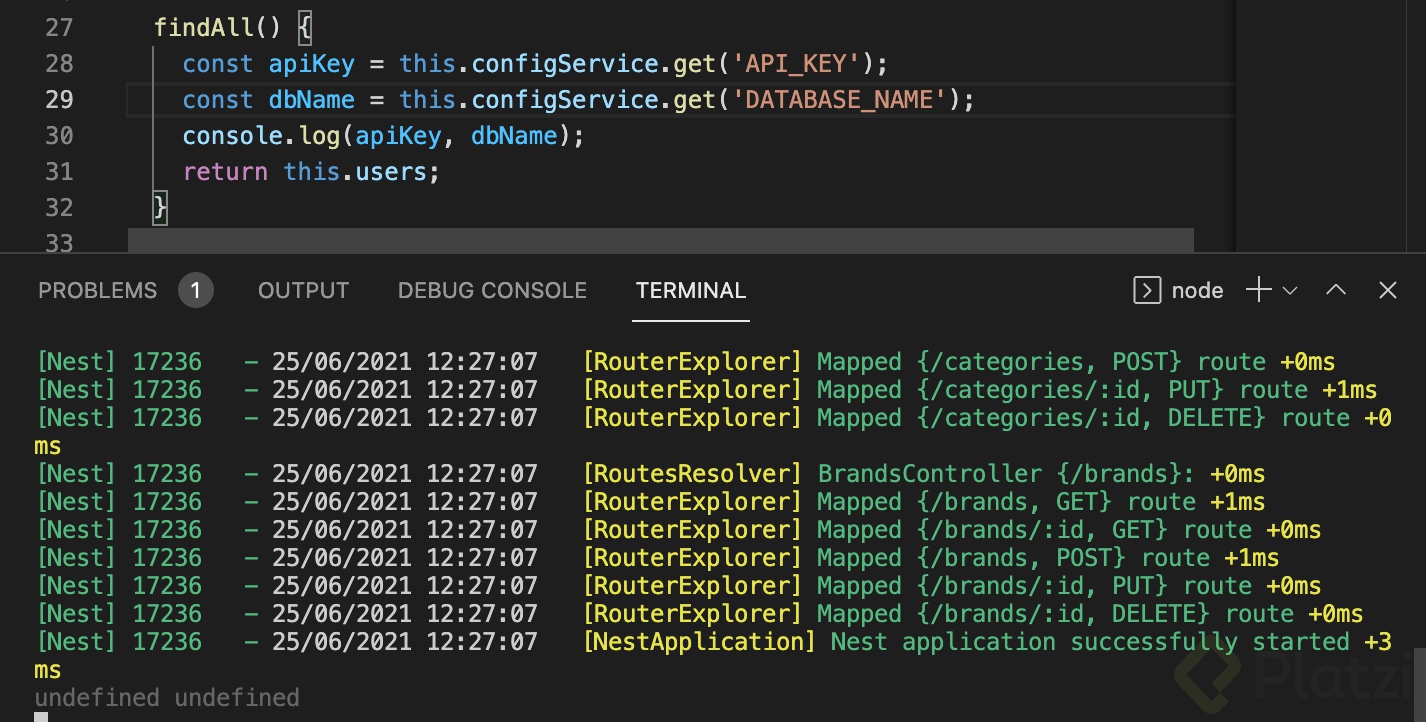Click the editor's horizontal scrollbar
The height and width of the screenshot is (722, 1426).
coord(660,241)
